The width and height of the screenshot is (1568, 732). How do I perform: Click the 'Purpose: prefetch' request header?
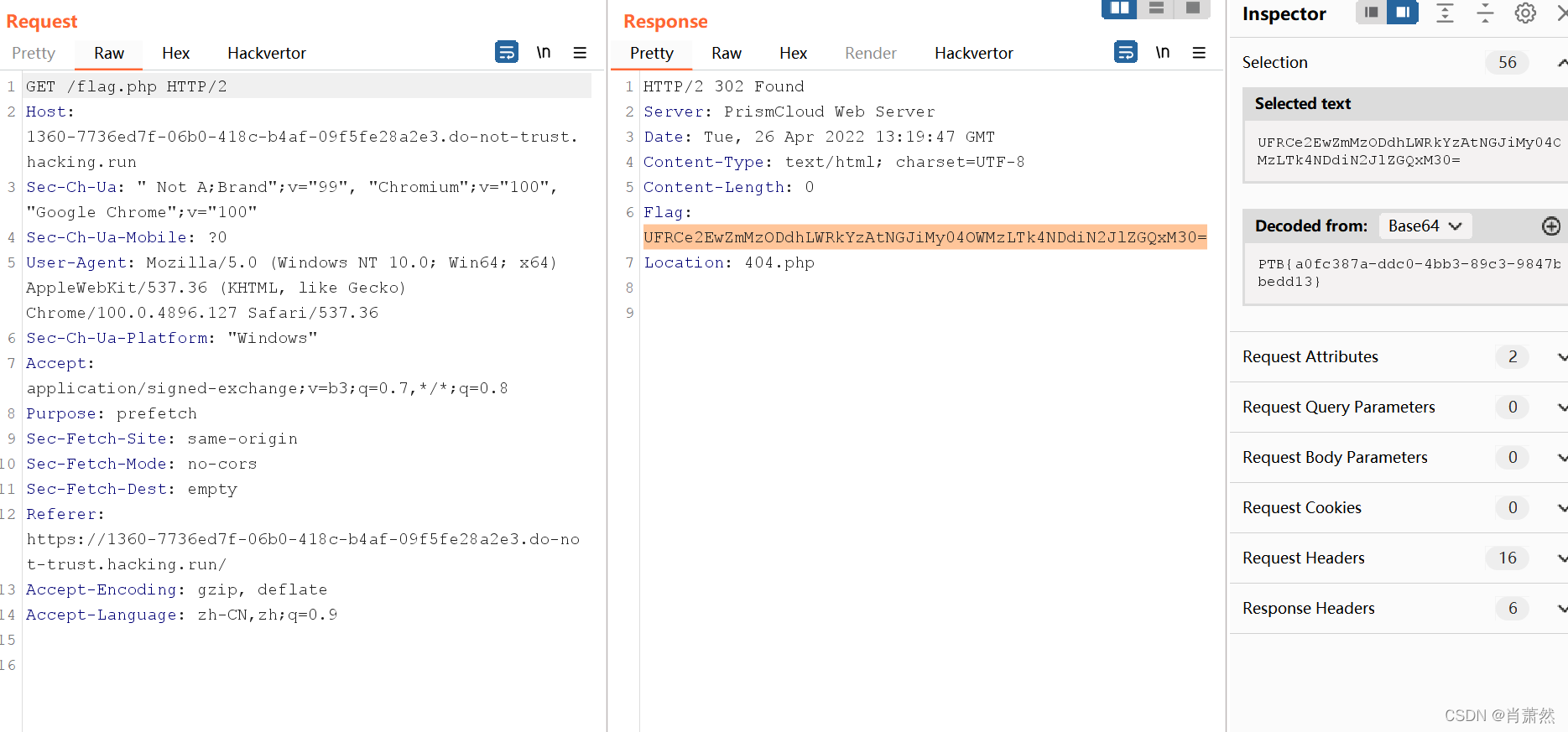112,413
